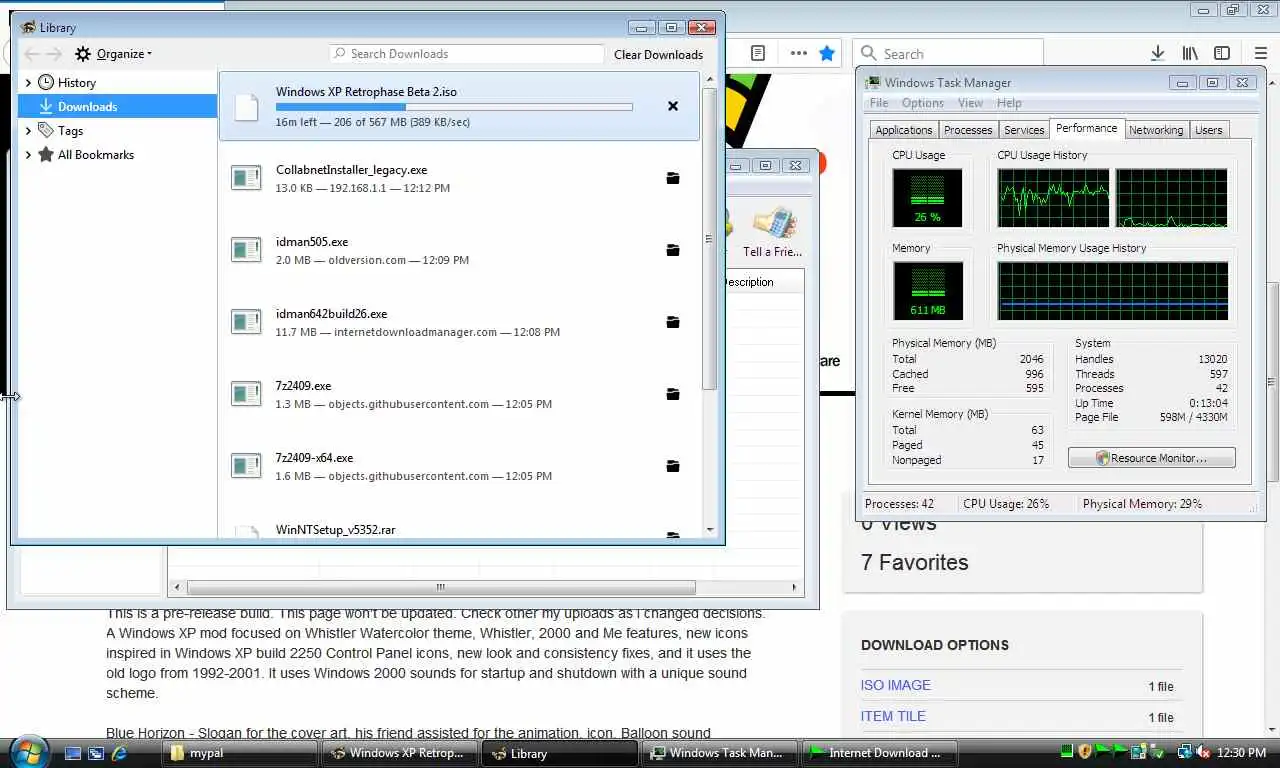Cancel the Windows XP Retrophase Beta 2.iso download
Screen dimensions: 1280x768
[x=673, y=106]
